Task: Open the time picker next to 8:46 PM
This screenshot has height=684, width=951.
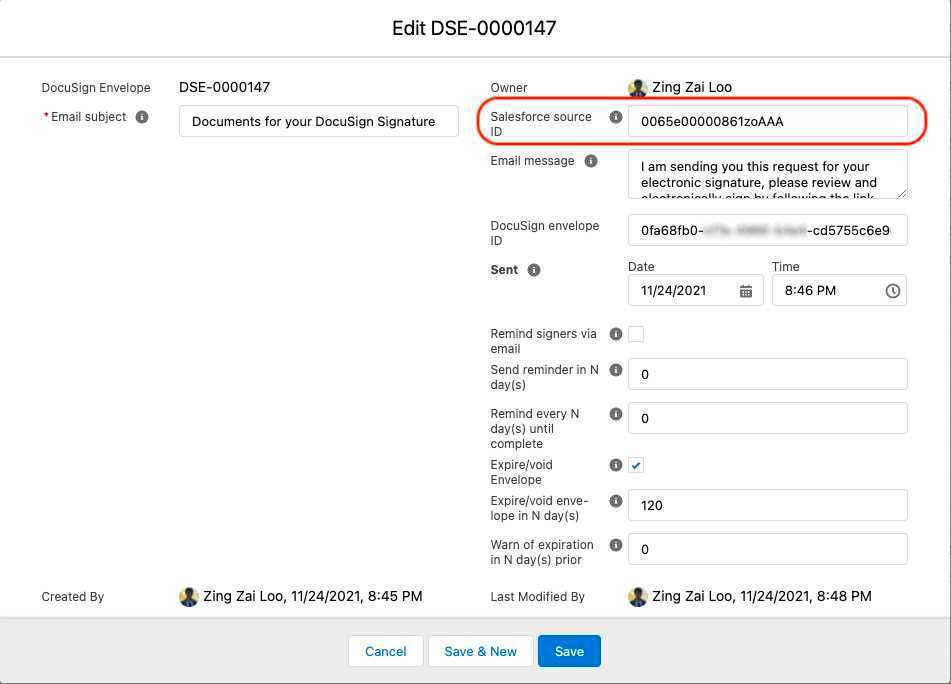Action: (x=891, y=290)
